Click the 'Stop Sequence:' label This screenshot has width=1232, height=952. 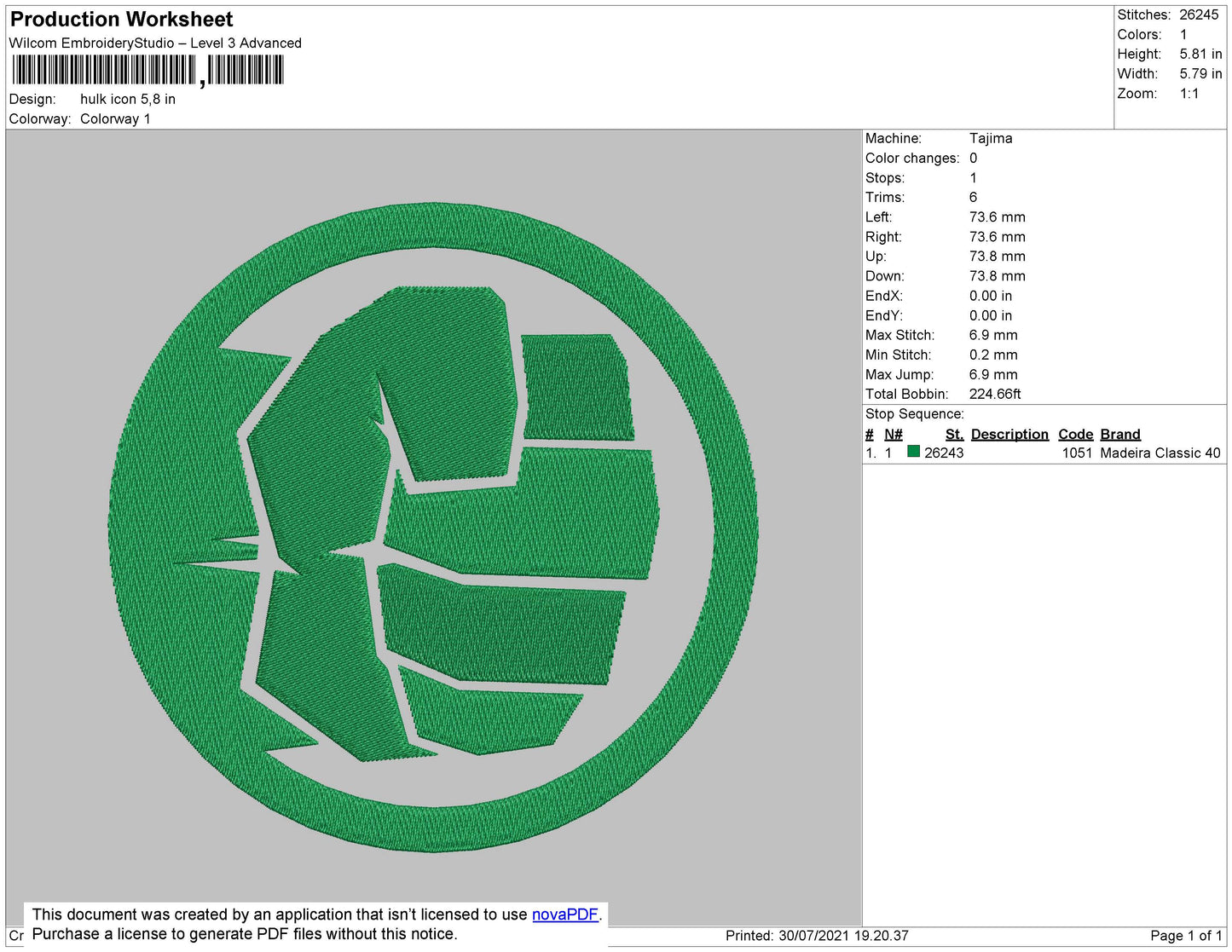point(915,413)
